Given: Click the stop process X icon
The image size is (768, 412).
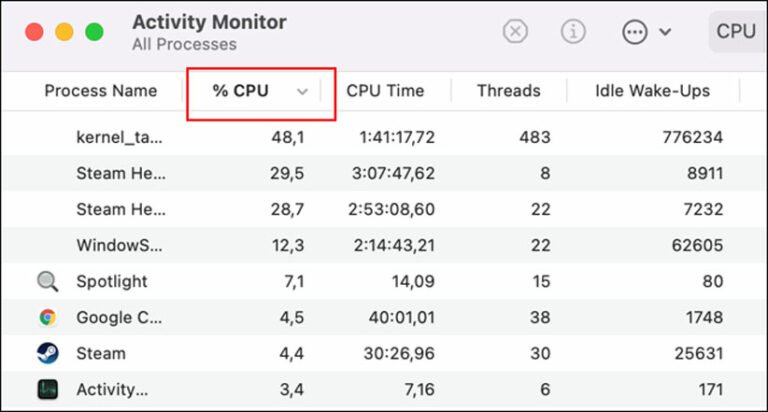Looking at the screenshot, I should click(515, 32).
